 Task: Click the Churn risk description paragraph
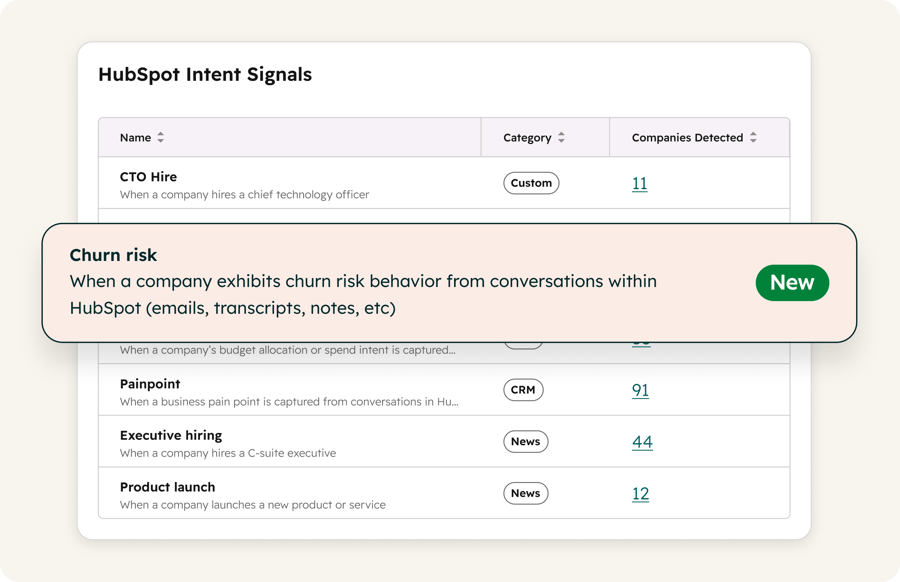coord(363,294)
